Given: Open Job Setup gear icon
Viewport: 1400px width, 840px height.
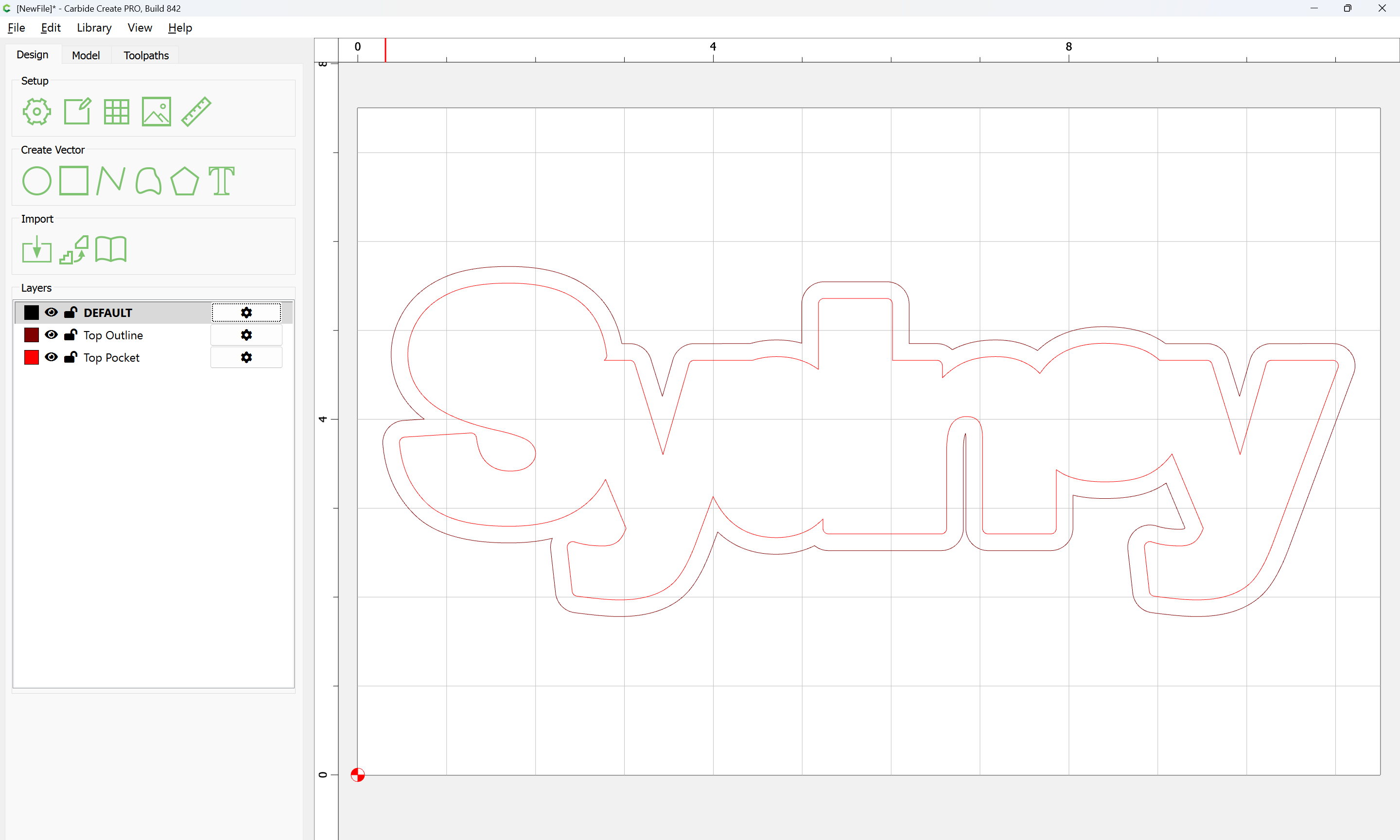Looking at the screenshot, I should 37,111.
